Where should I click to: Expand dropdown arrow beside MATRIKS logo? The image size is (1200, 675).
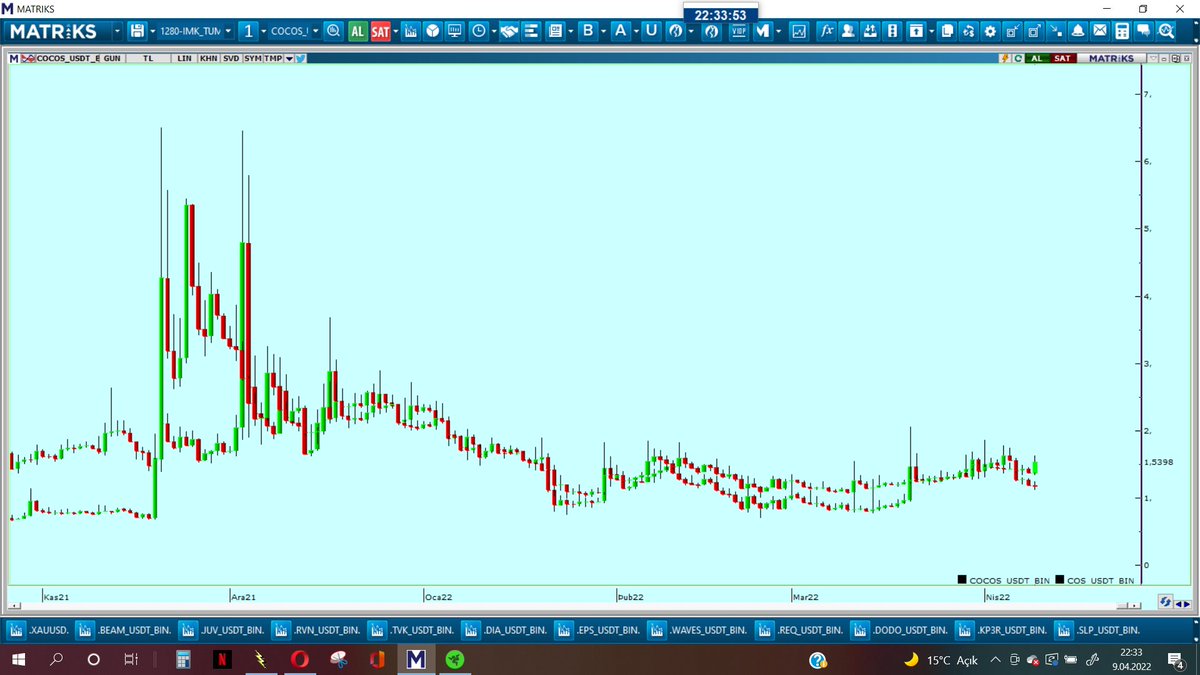(118, 31)
